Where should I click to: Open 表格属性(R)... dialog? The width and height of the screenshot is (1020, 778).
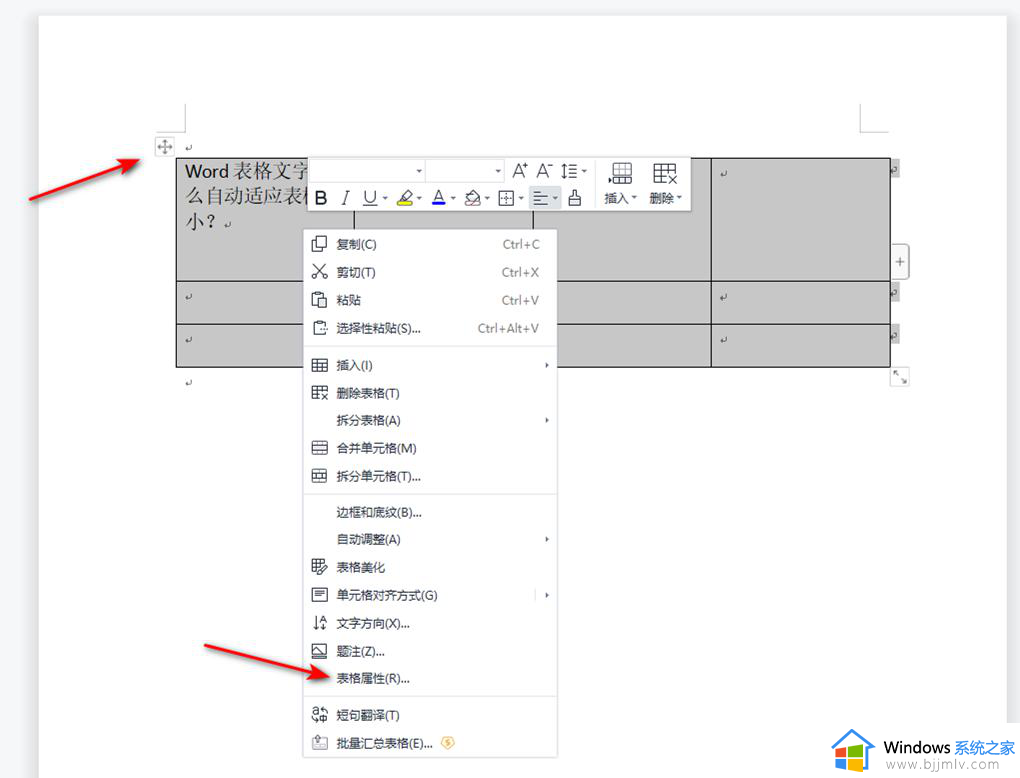coord(430,678)
